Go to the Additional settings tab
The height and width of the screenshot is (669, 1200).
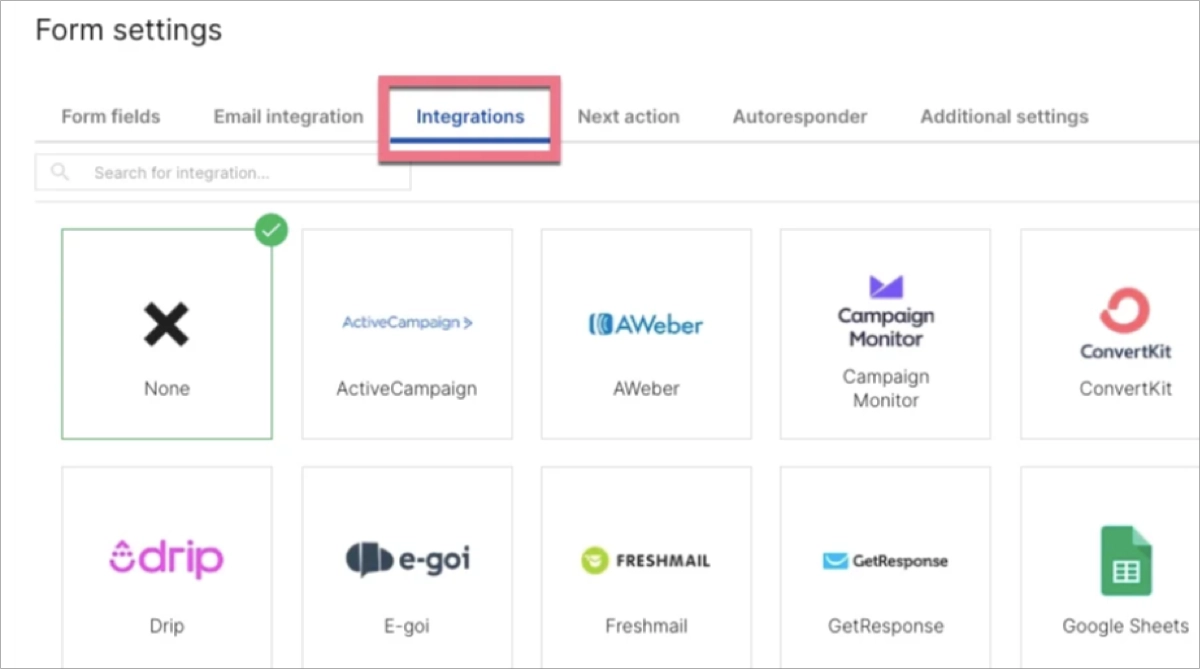1003,116
